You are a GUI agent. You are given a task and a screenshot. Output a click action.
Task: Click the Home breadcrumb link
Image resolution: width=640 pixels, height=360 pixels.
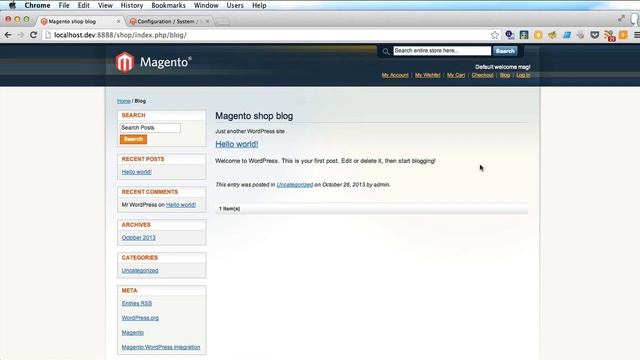click(x=124, y=101)
